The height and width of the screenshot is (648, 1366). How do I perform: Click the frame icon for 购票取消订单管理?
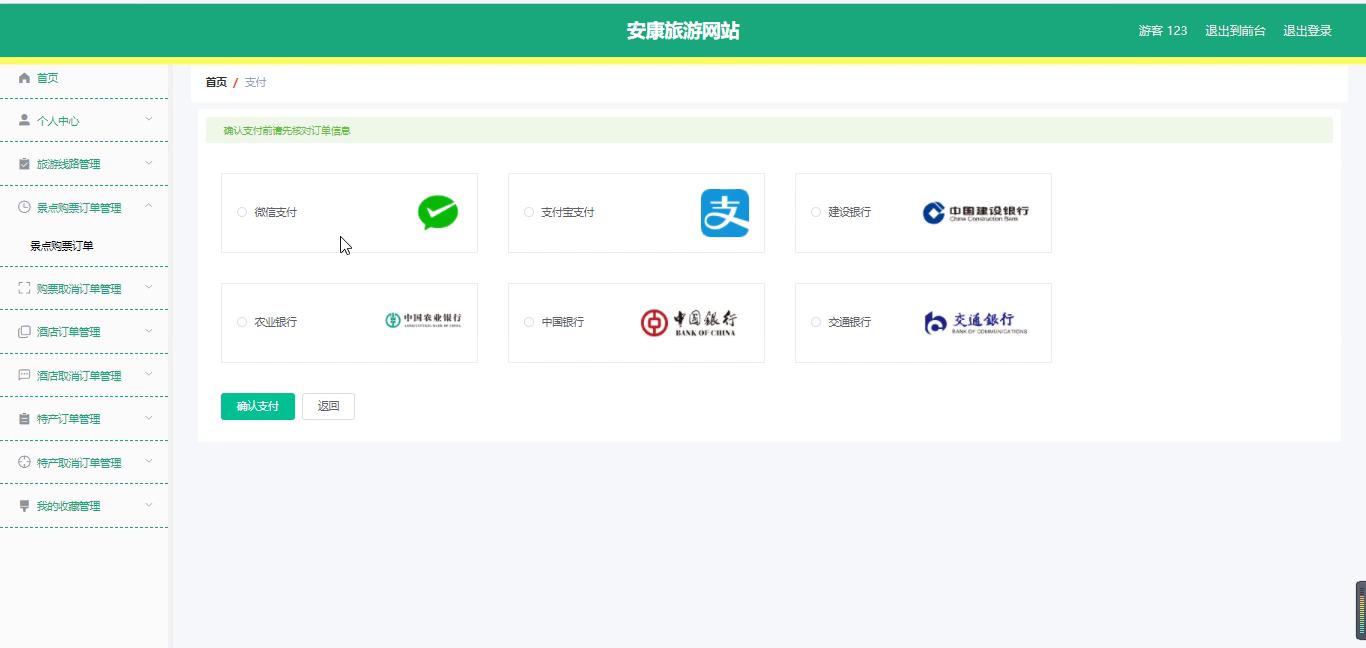pyautogui.click(x=25, y=288)
